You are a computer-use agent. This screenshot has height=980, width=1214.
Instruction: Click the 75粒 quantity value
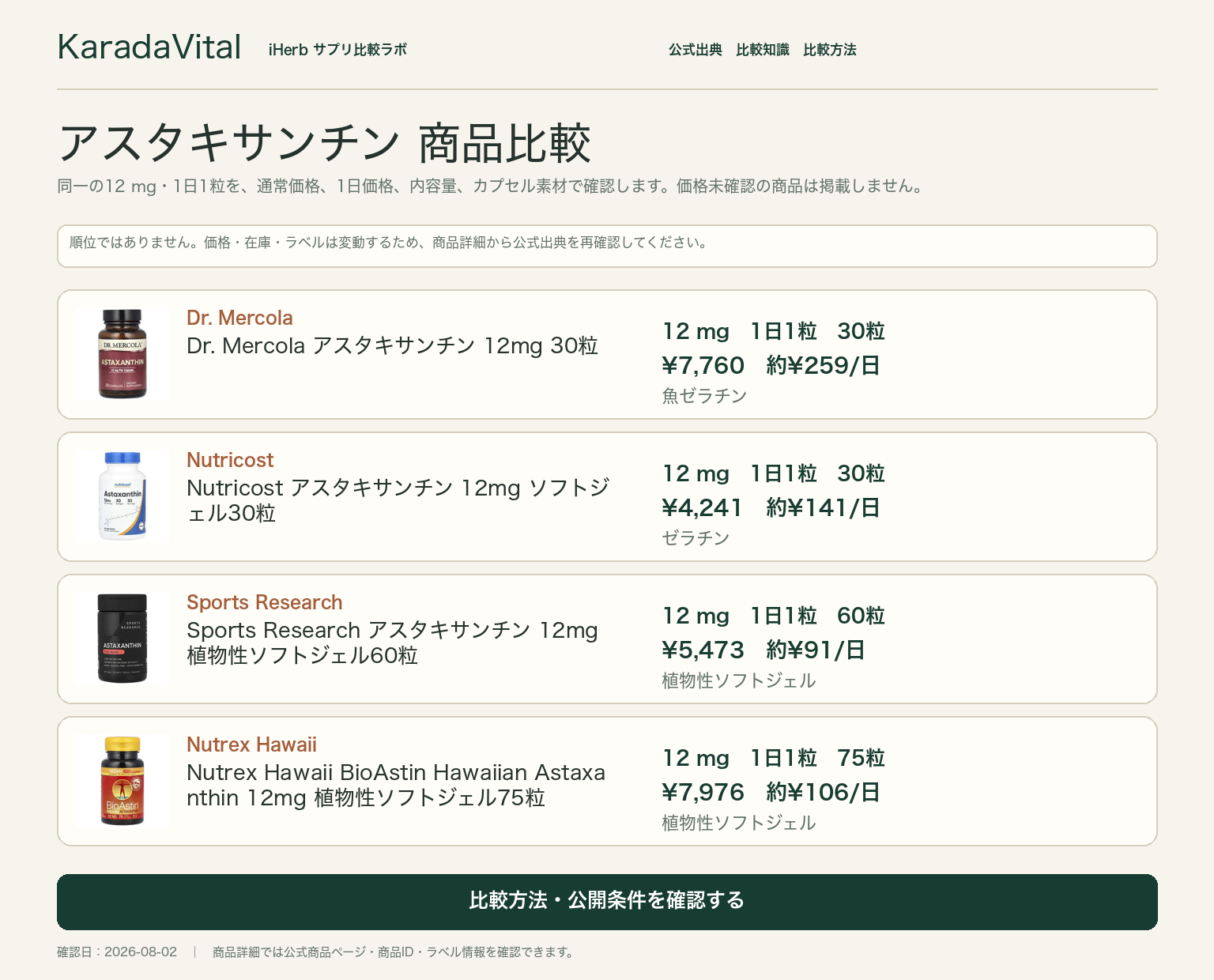861,758
